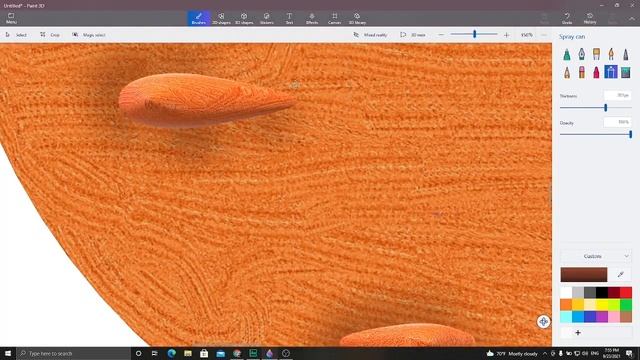Choose the pink color swatch
The height and width of the screenshot is (360, 640).
614,316
